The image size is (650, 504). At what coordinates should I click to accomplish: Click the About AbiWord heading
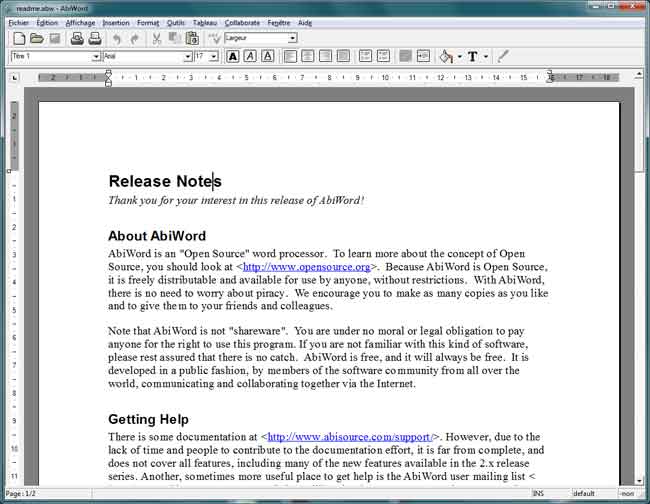pyautogui.click(x=157, y=236)
